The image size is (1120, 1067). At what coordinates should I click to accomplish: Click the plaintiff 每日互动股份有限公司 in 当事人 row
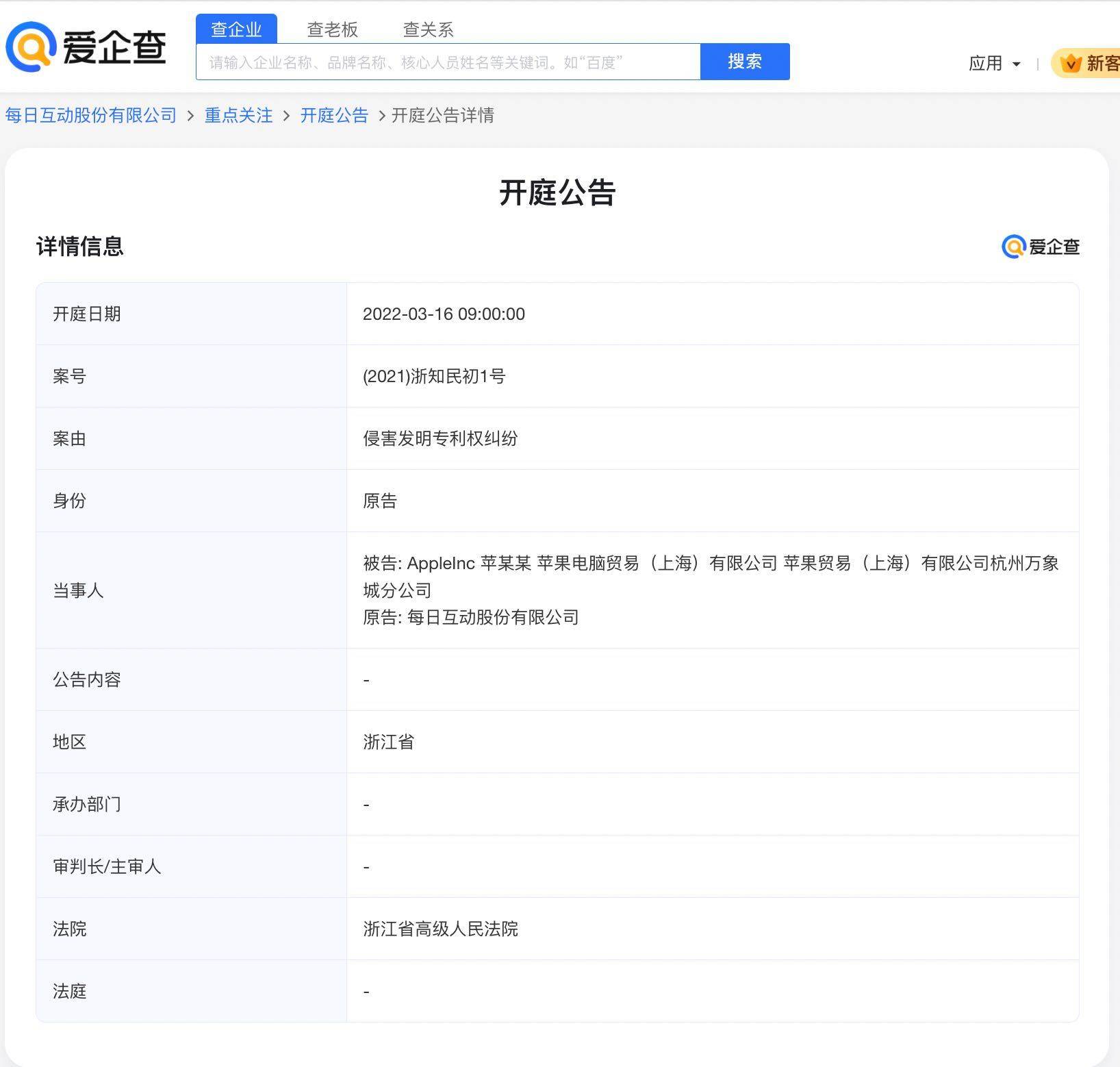coord(493,617)
